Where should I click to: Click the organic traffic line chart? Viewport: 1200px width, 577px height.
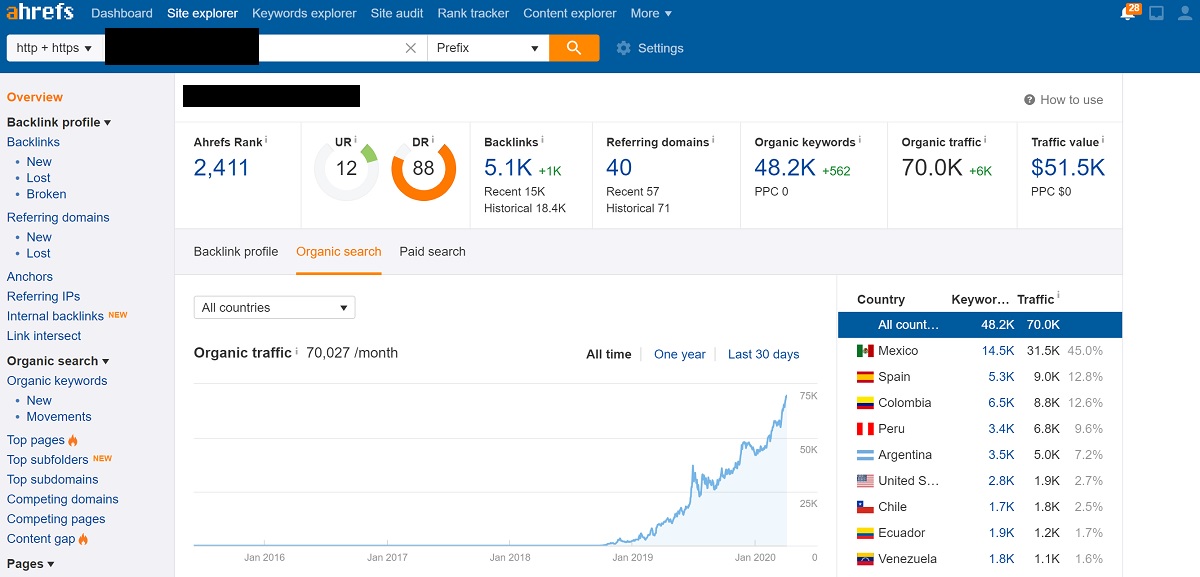pos(491,468)
